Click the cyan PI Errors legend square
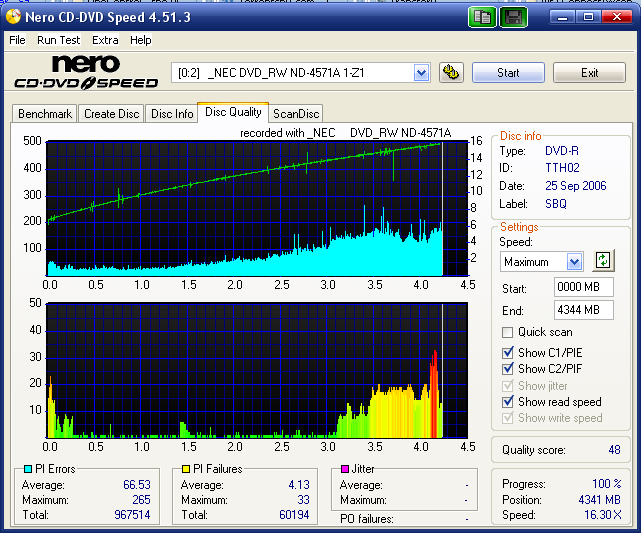 pos(28,468)
